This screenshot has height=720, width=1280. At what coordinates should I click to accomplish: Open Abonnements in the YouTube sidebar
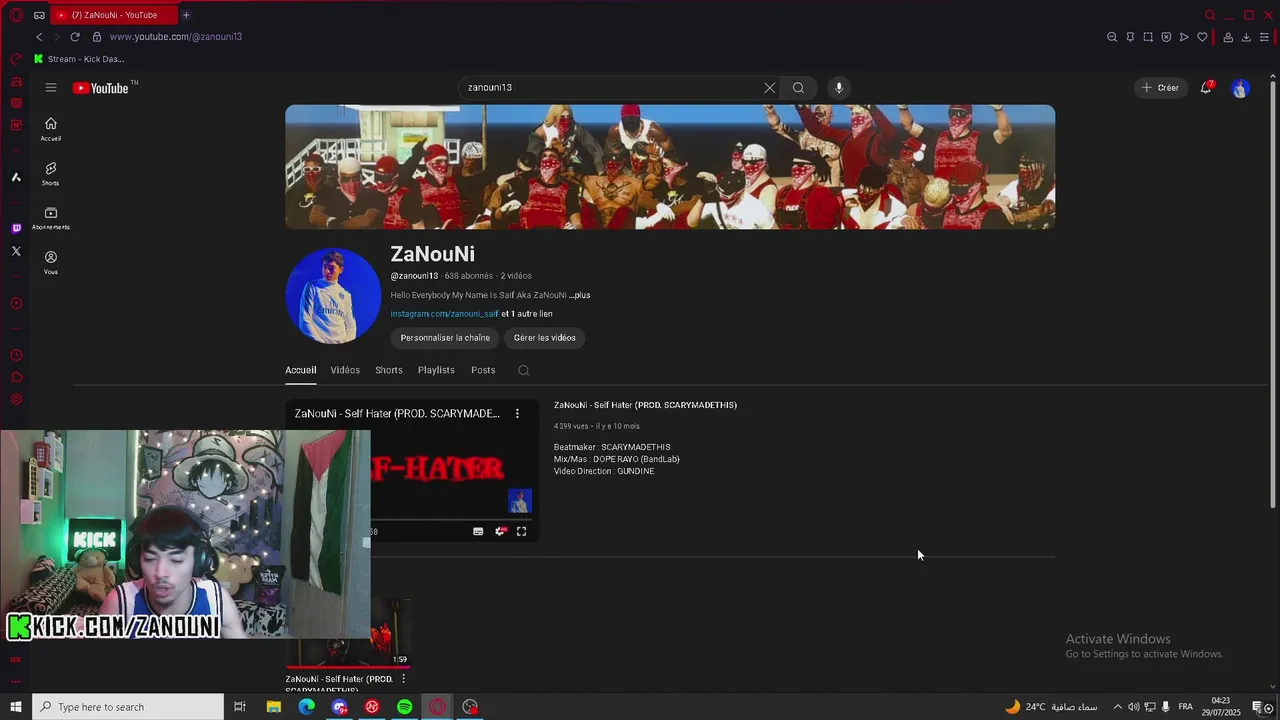coord(51,218)
